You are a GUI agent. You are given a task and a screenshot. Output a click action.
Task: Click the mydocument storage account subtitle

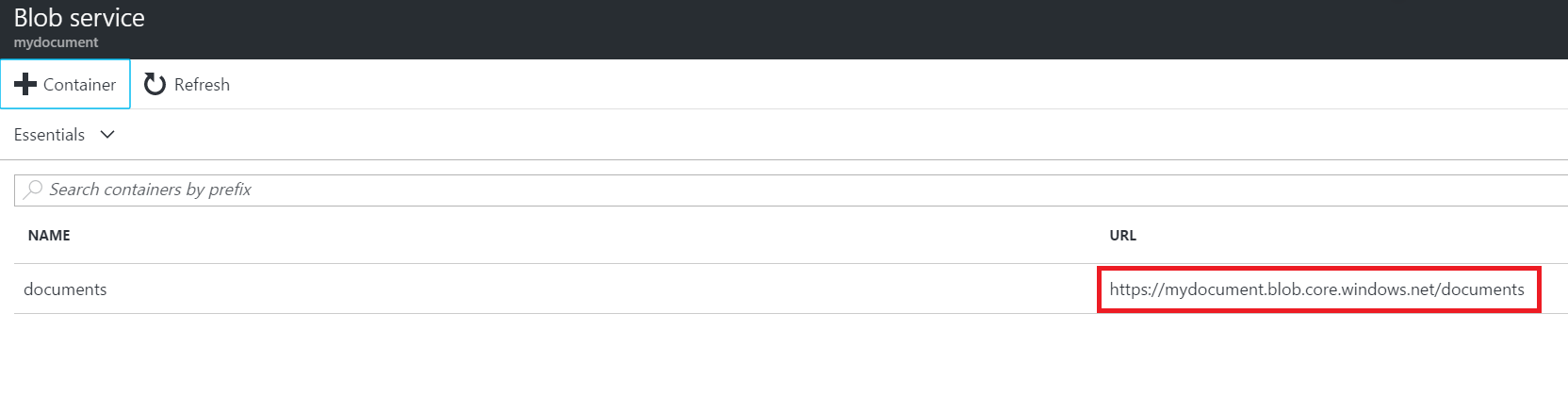(x=56, y=42)
